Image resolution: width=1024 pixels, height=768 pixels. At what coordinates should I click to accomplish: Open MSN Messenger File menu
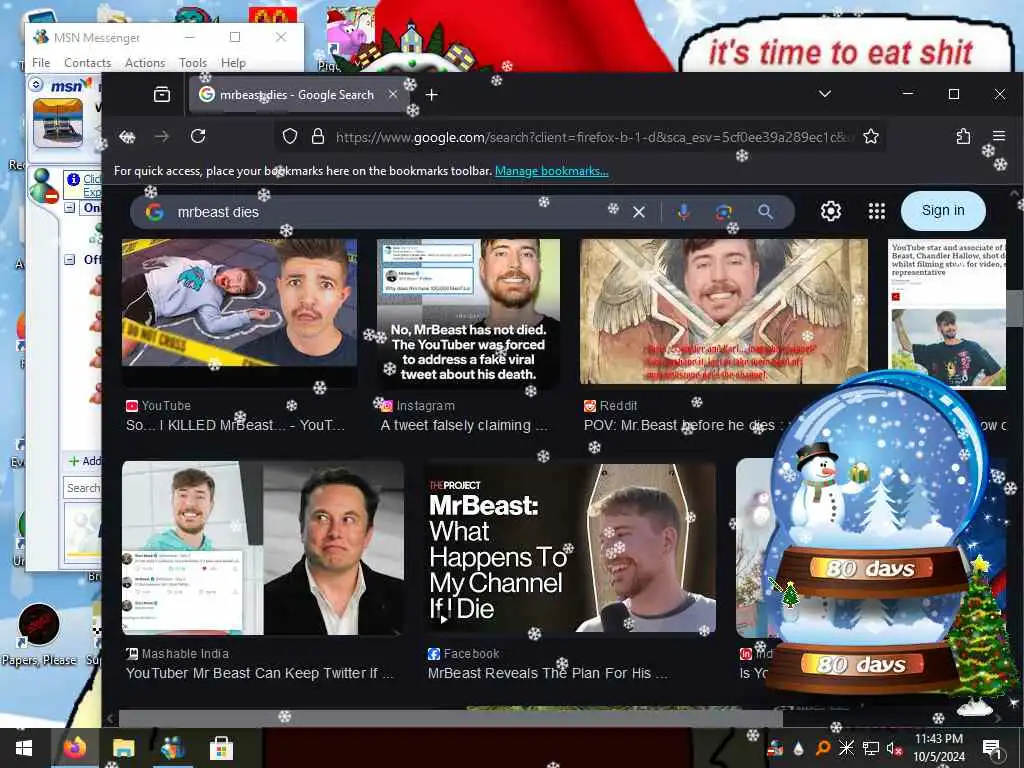pos(40,63)
